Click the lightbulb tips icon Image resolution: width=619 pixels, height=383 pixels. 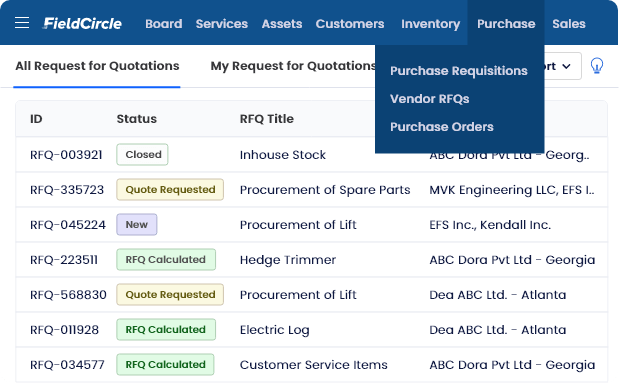pyautogui.click(x=597, y=66)
